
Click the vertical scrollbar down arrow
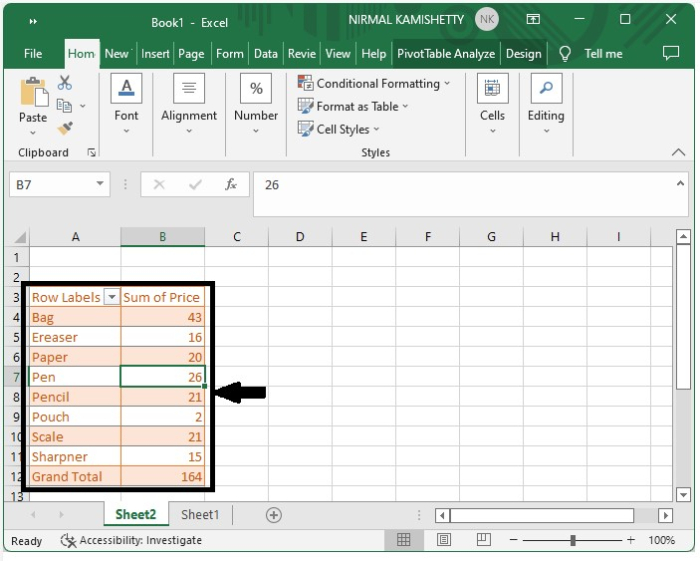[x=683, y=495]
